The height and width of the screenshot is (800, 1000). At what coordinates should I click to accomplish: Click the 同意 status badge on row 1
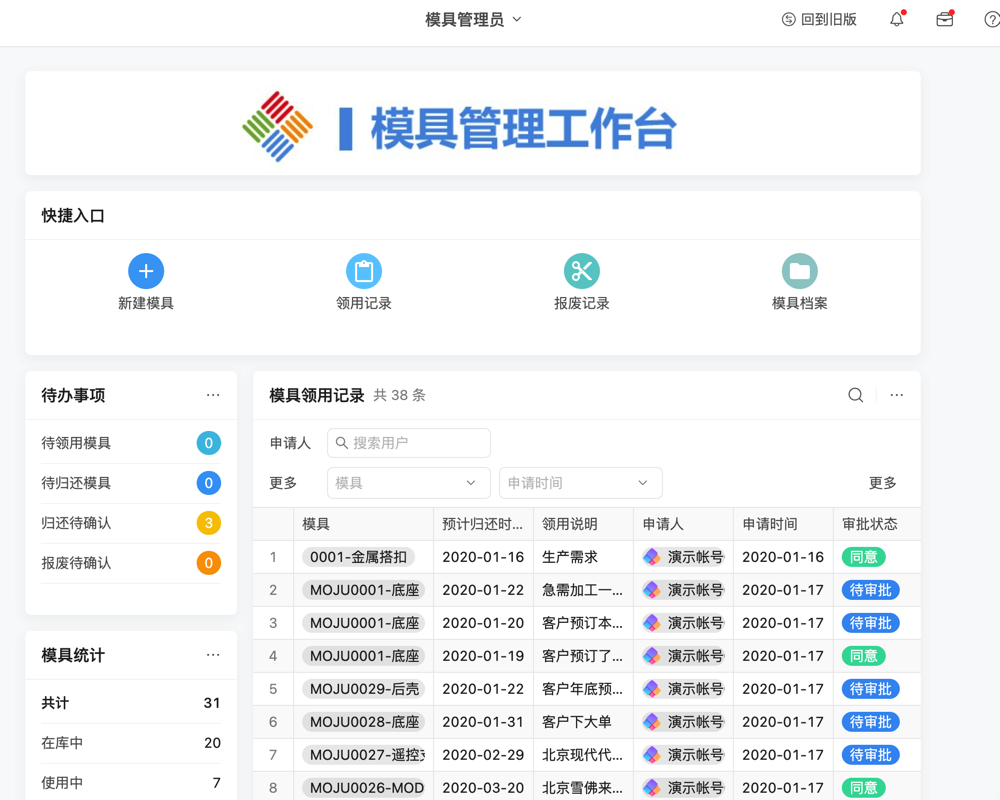(863, 557)
